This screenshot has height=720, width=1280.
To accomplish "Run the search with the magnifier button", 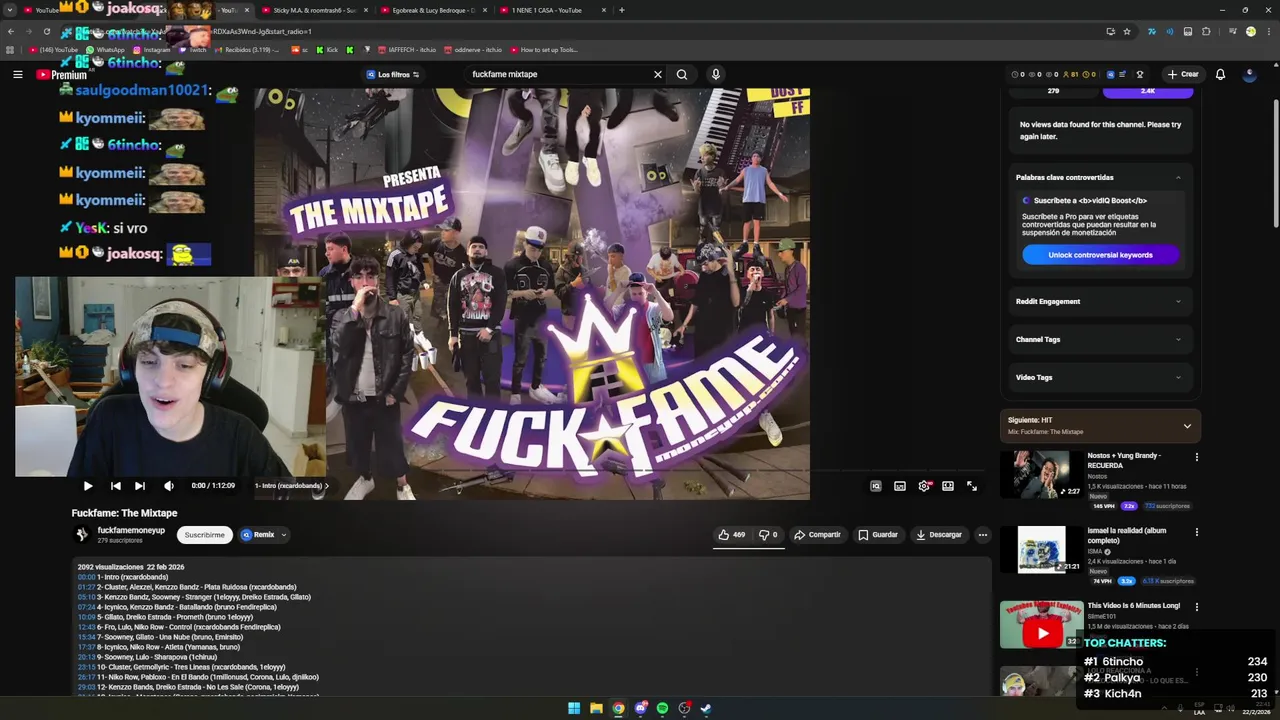I will (x=682, y=74).
